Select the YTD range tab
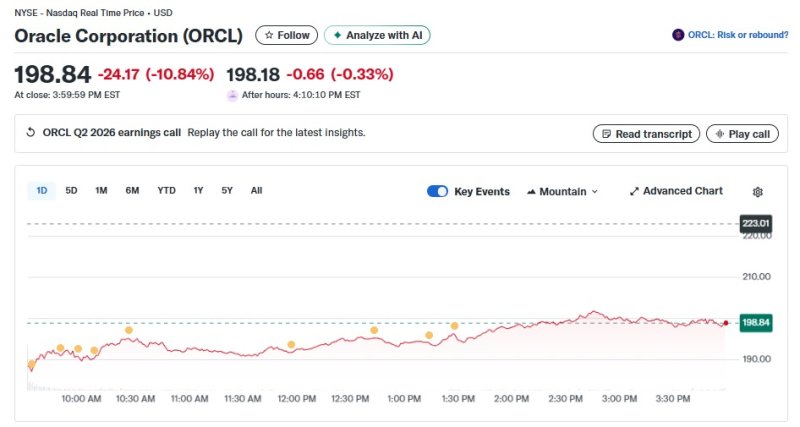The image size is (800, 427). (x=166, y=190)
